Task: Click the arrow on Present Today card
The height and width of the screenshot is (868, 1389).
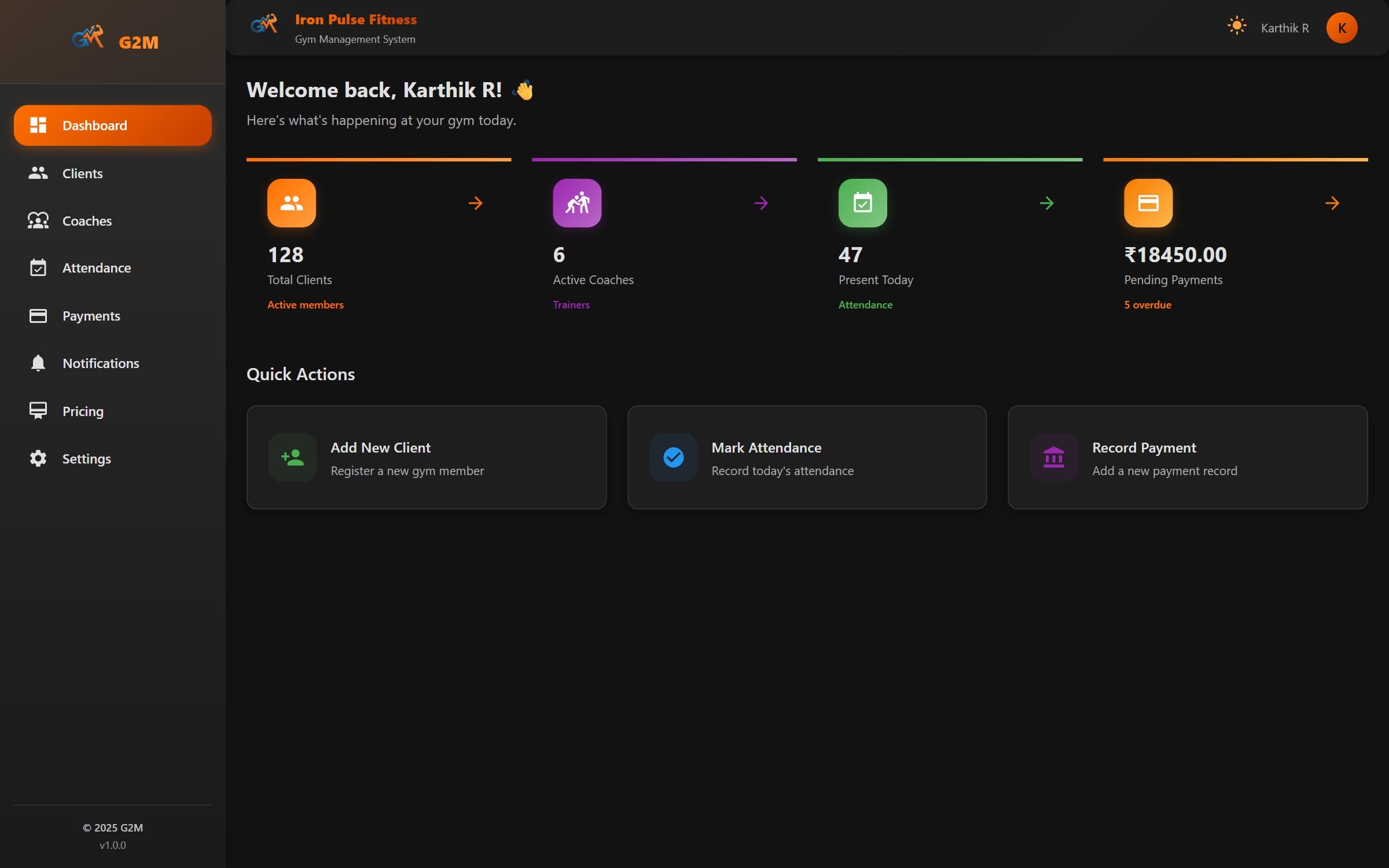Action: click(x=1046, y=203)
